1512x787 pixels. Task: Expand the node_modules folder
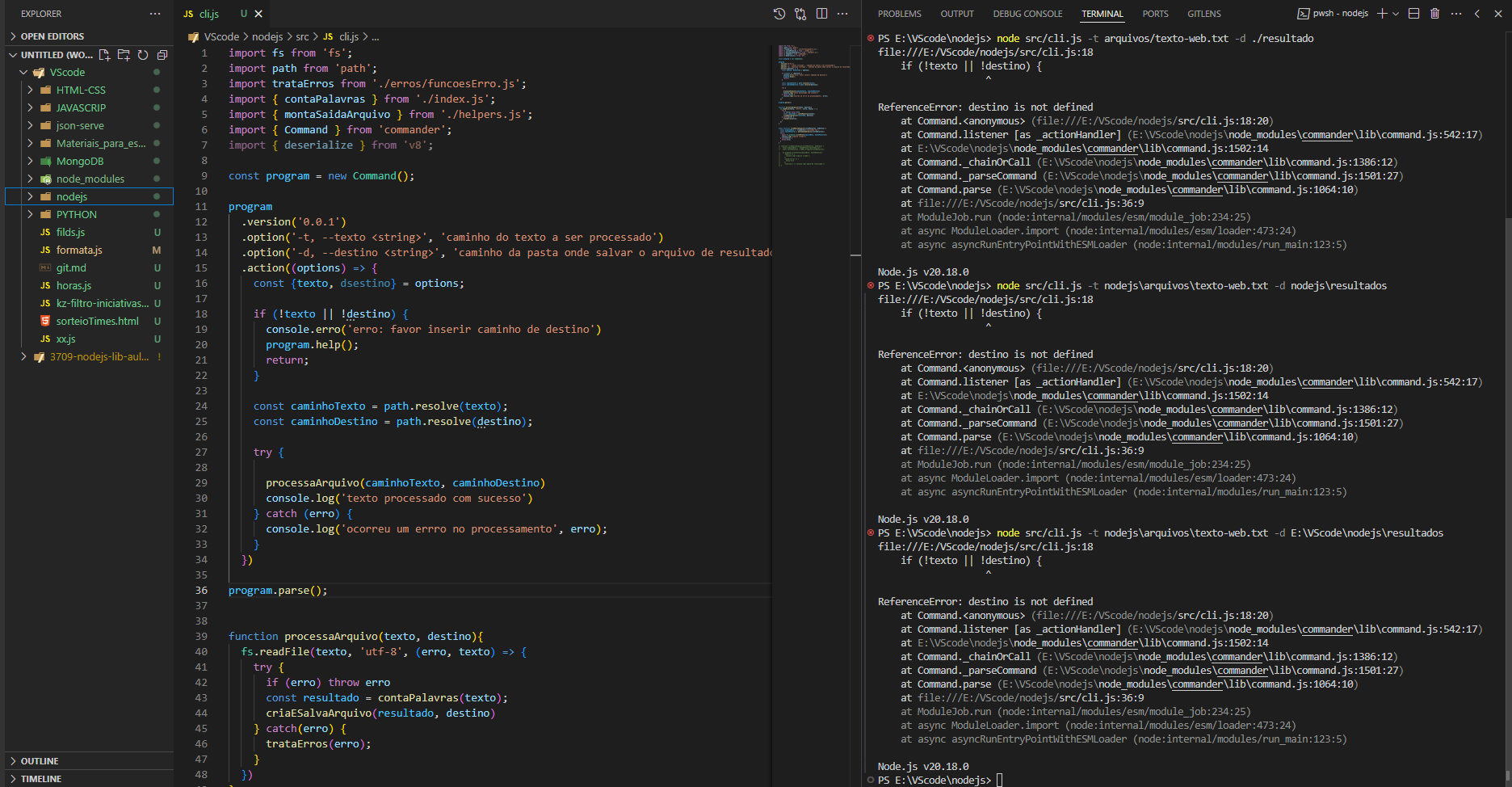(x=89, y=179)
